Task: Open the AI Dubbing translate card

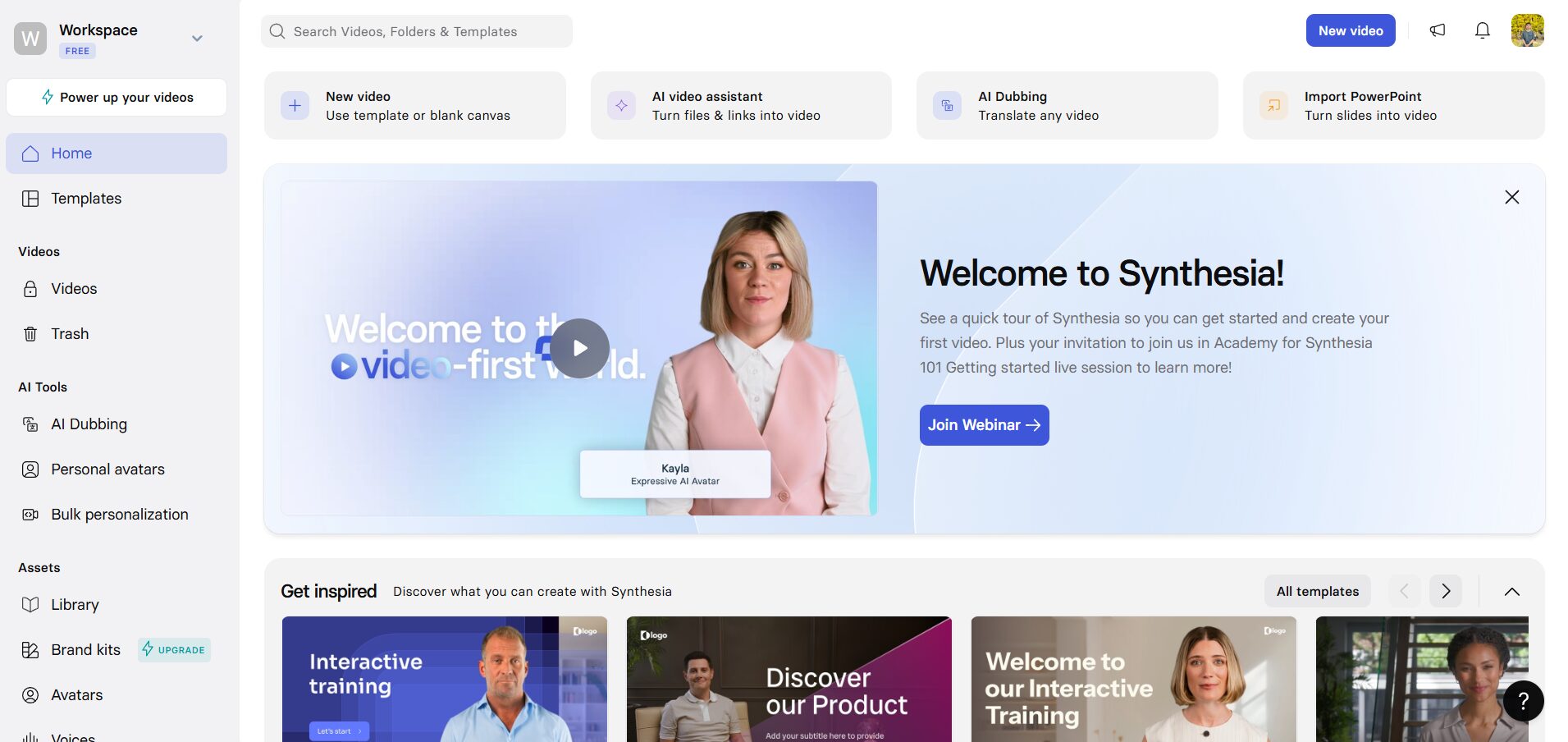Action: (x=1067, y=105)
